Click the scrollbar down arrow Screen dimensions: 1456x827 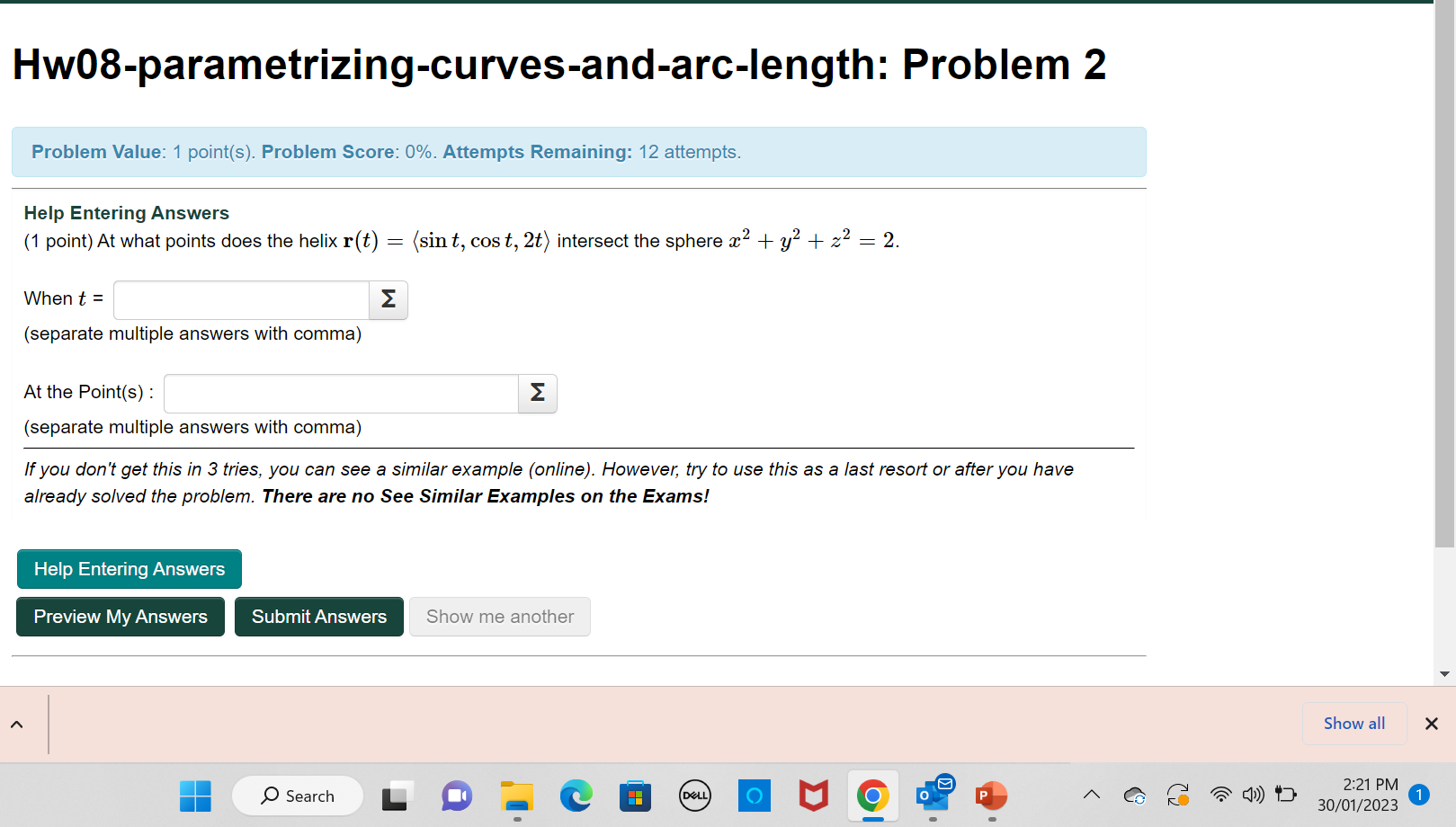pos(1446,673)
